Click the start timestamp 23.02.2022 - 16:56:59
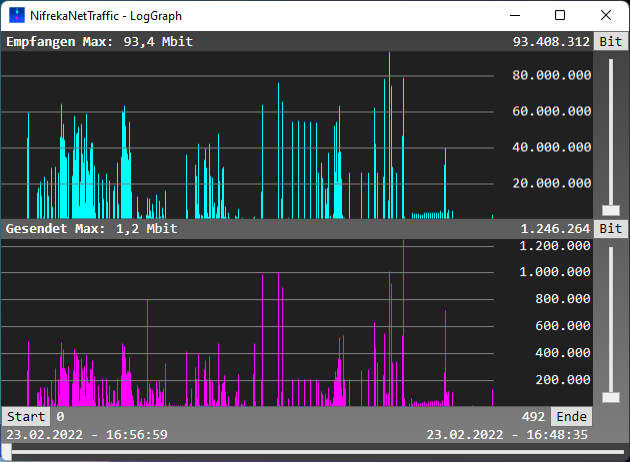This screenshot has height=462, width=630. click(x=87, y=435)
